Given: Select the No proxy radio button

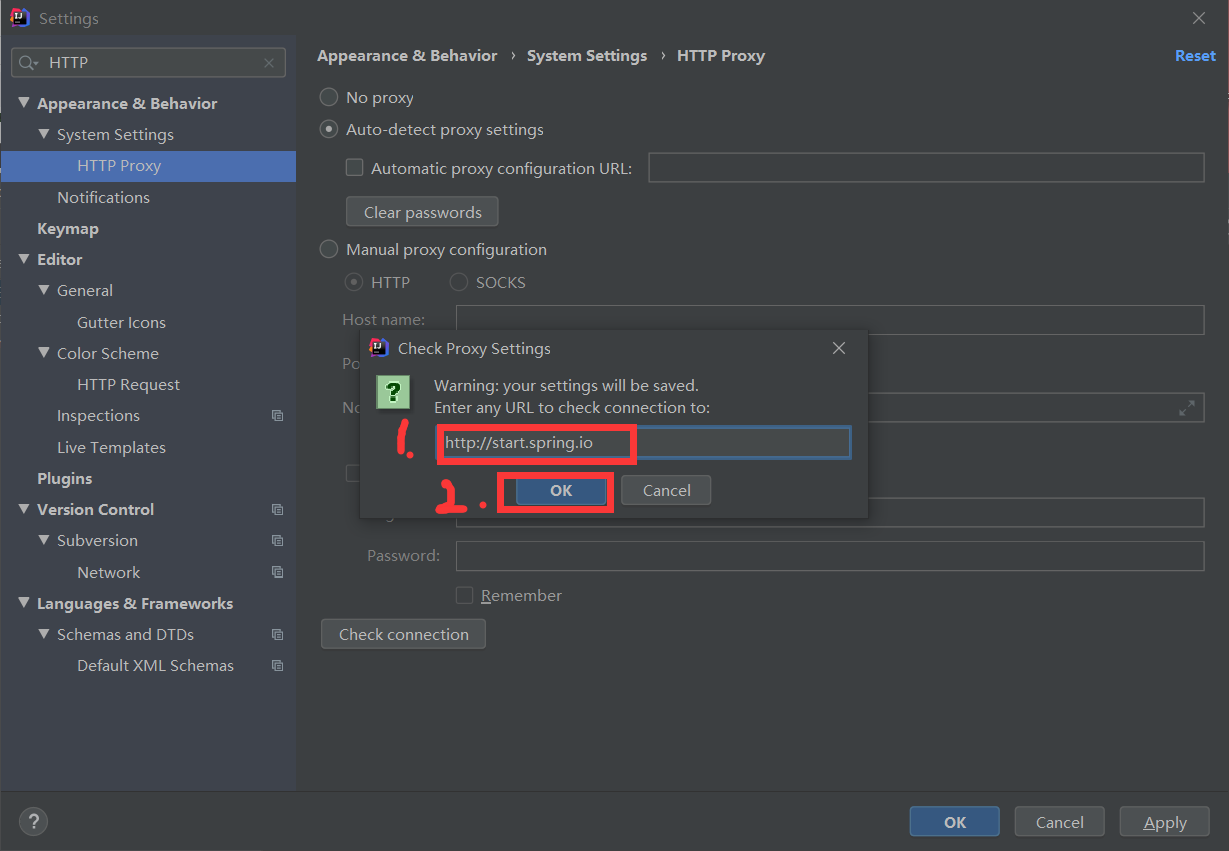Looking at the screenshot, I should click(x=328, y=98).
